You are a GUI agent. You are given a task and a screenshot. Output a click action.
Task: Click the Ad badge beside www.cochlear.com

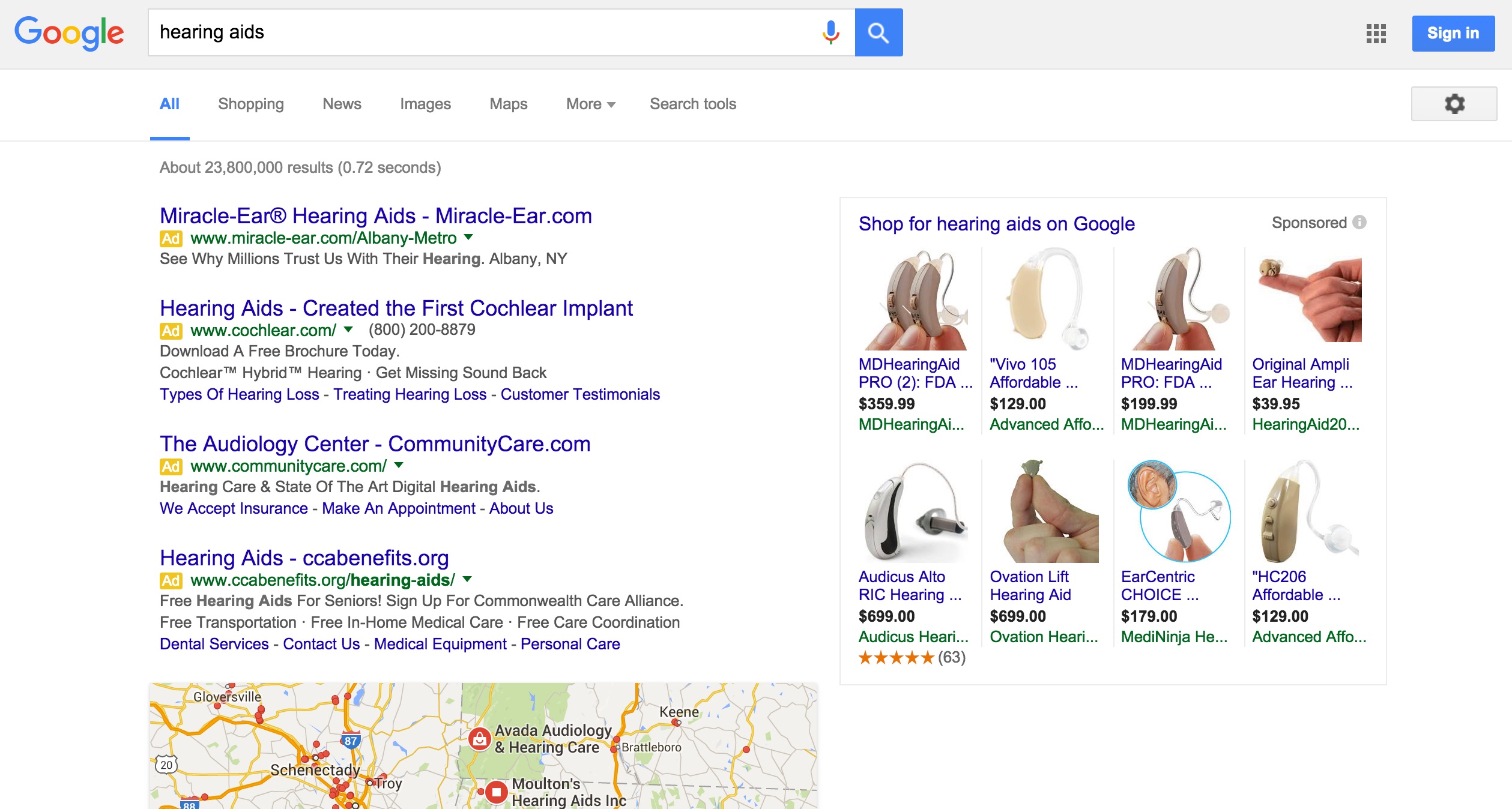(x=171, y=331)
